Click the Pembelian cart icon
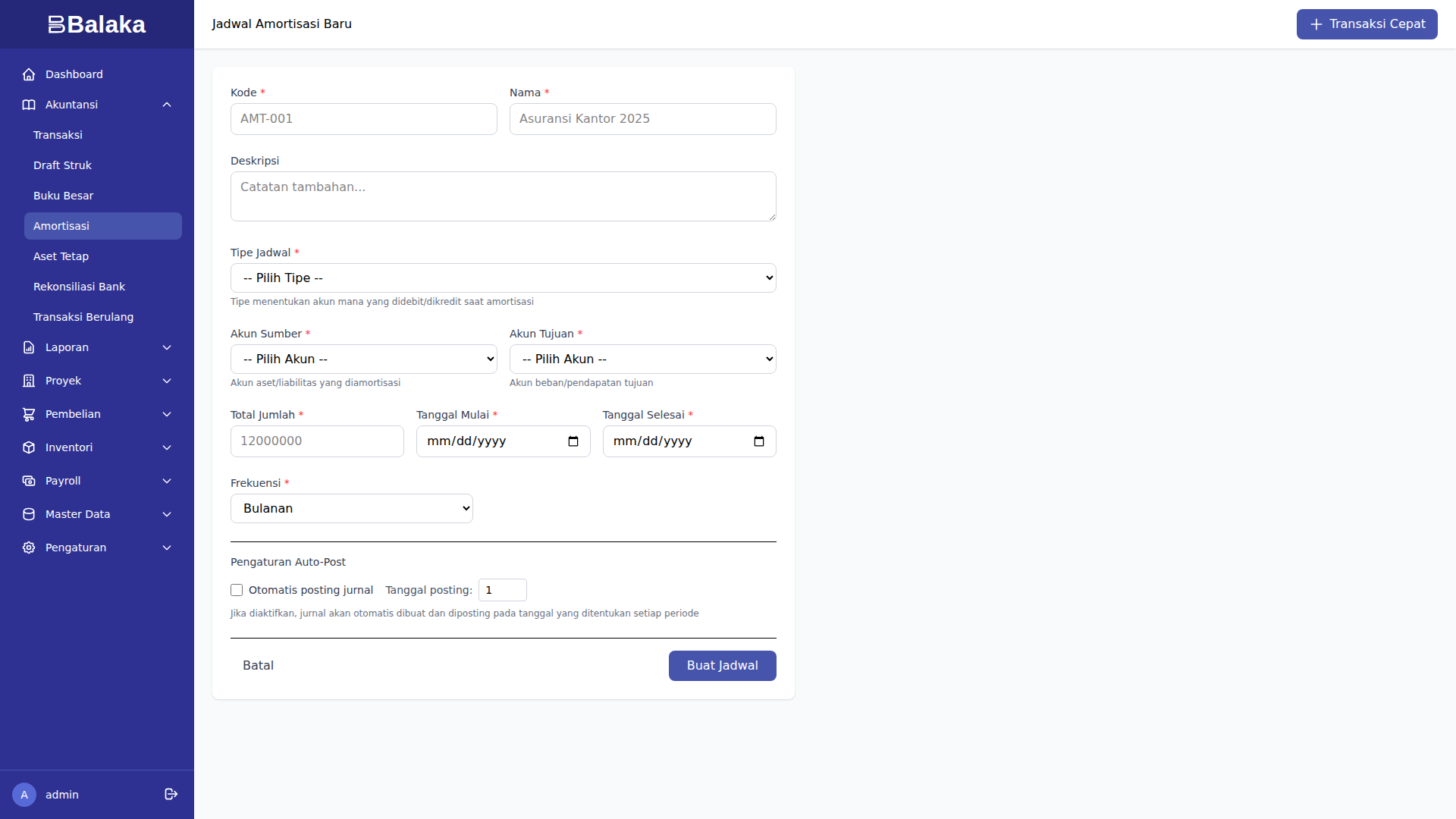Image resolution: width=1456 pixels, height=819 pixels. point(29,414)
